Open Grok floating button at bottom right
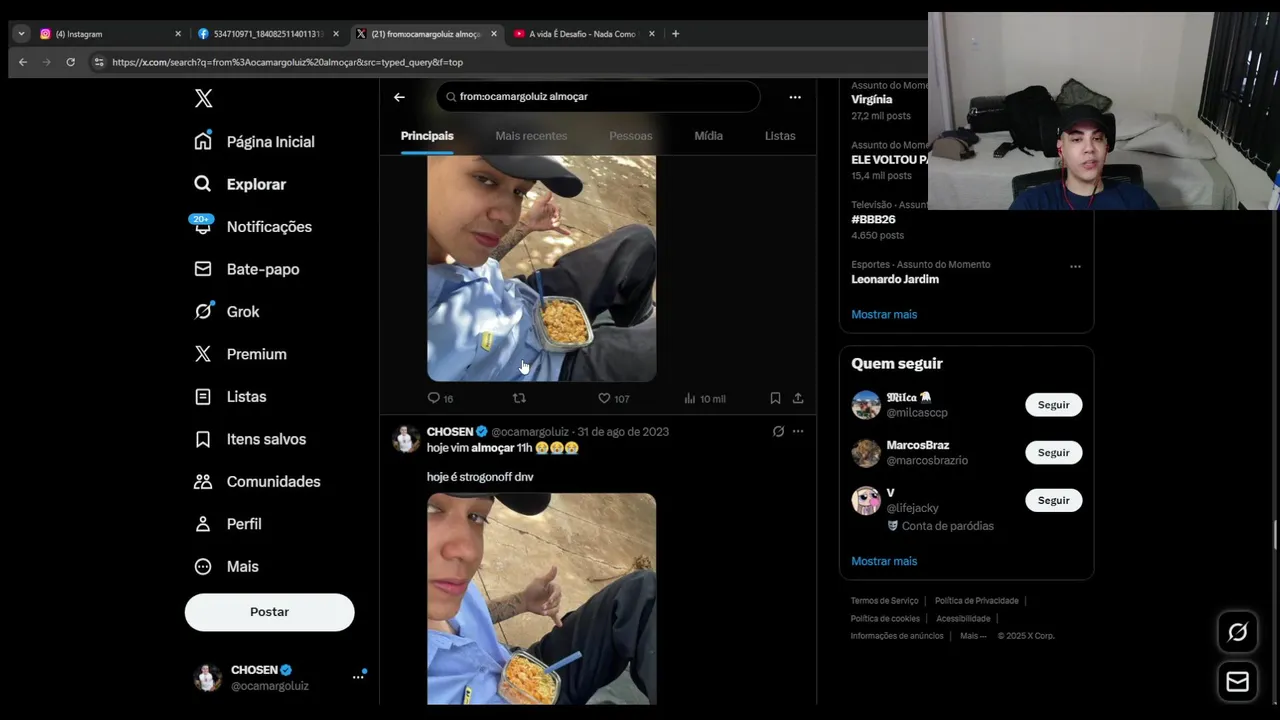 (x=1237, y=632)
